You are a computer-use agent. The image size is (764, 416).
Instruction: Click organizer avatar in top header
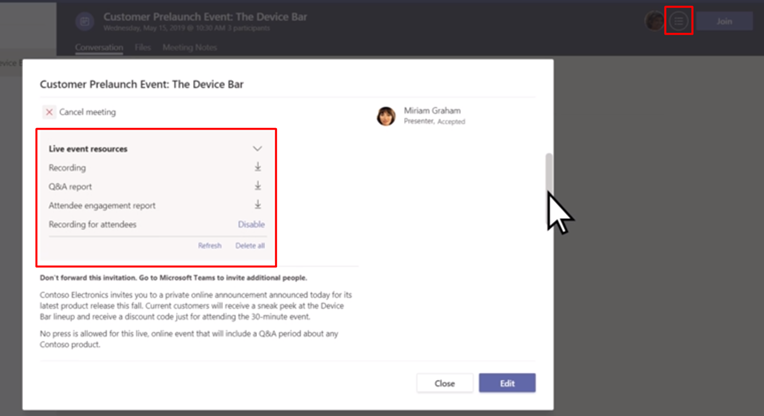pos(654,21)
